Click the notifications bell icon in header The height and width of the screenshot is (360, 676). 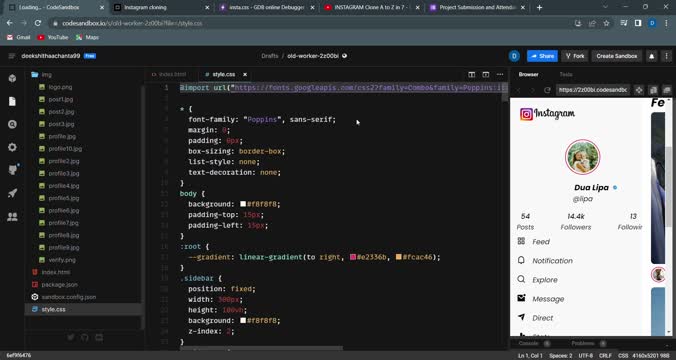(651, 56)
